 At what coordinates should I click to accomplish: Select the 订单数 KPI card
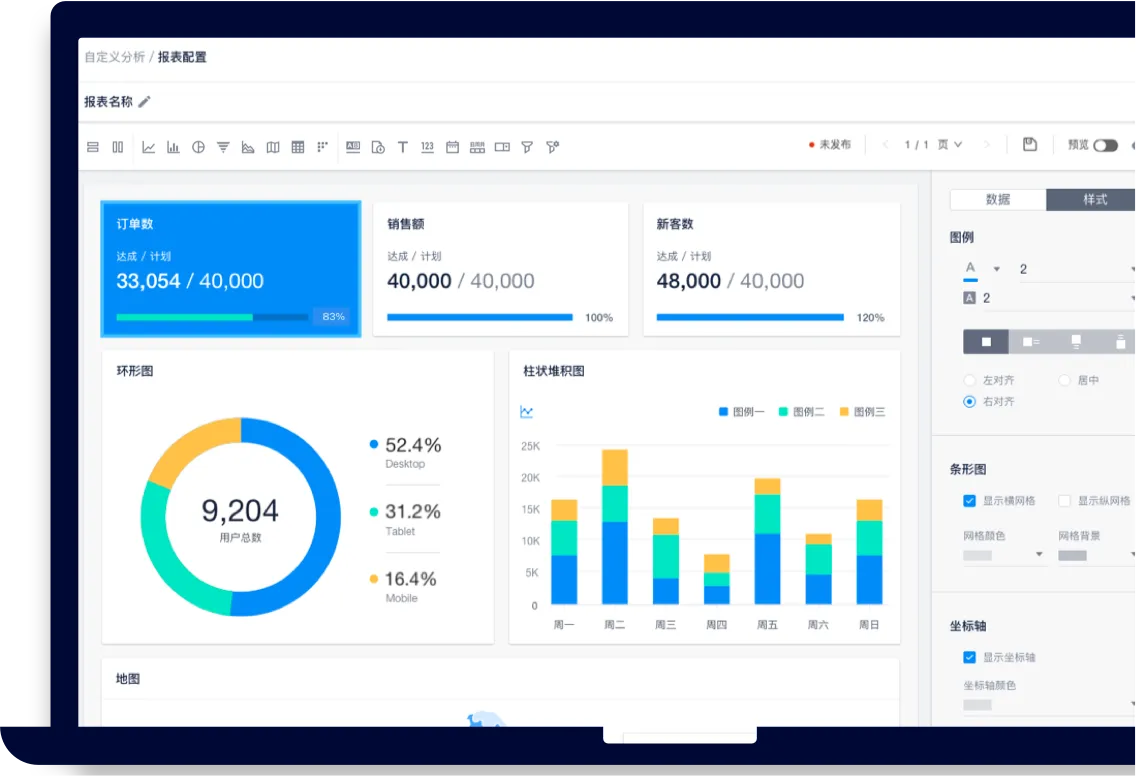pyautogui.click(x=230, y=269)
